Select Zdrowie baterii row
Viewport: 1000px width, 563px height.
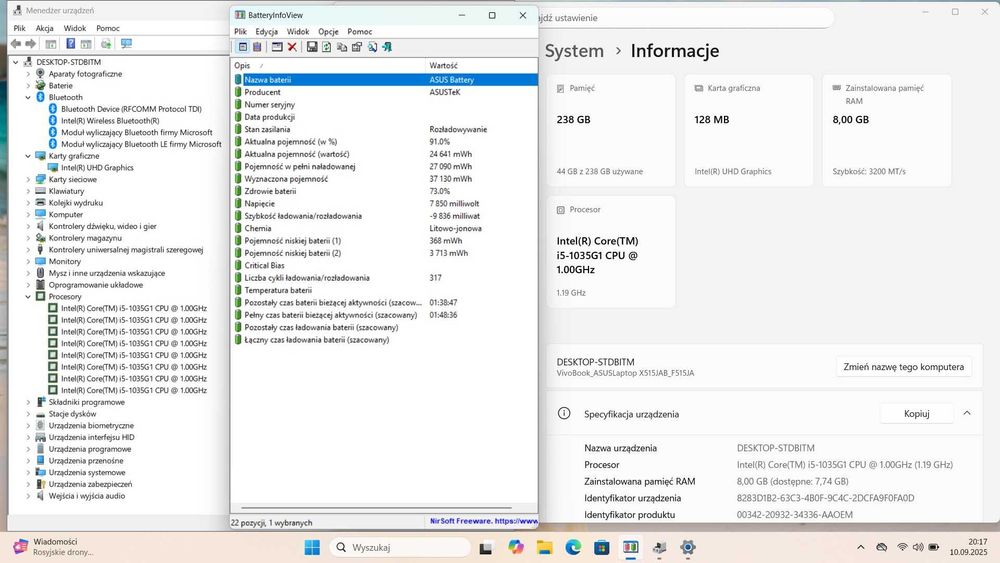[385, 191]
